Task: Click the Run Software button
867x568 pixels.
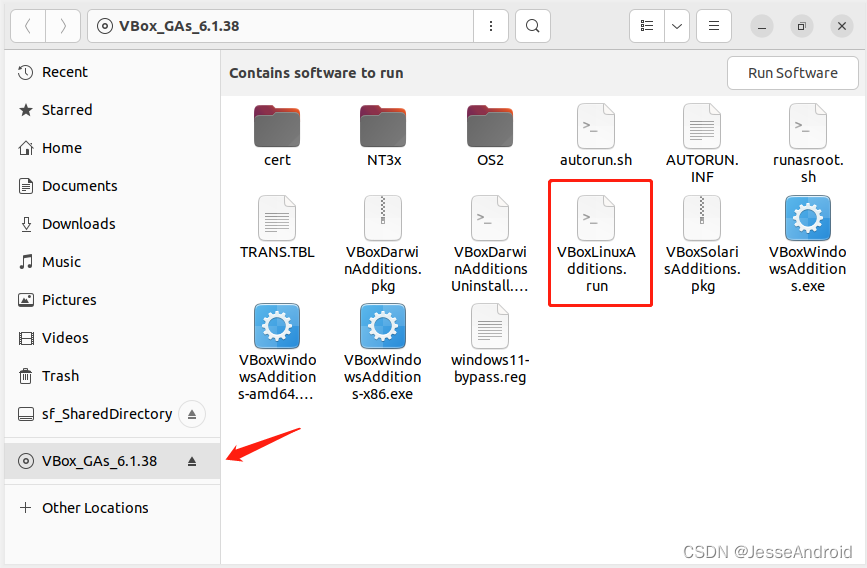Action: click(792, 73)
